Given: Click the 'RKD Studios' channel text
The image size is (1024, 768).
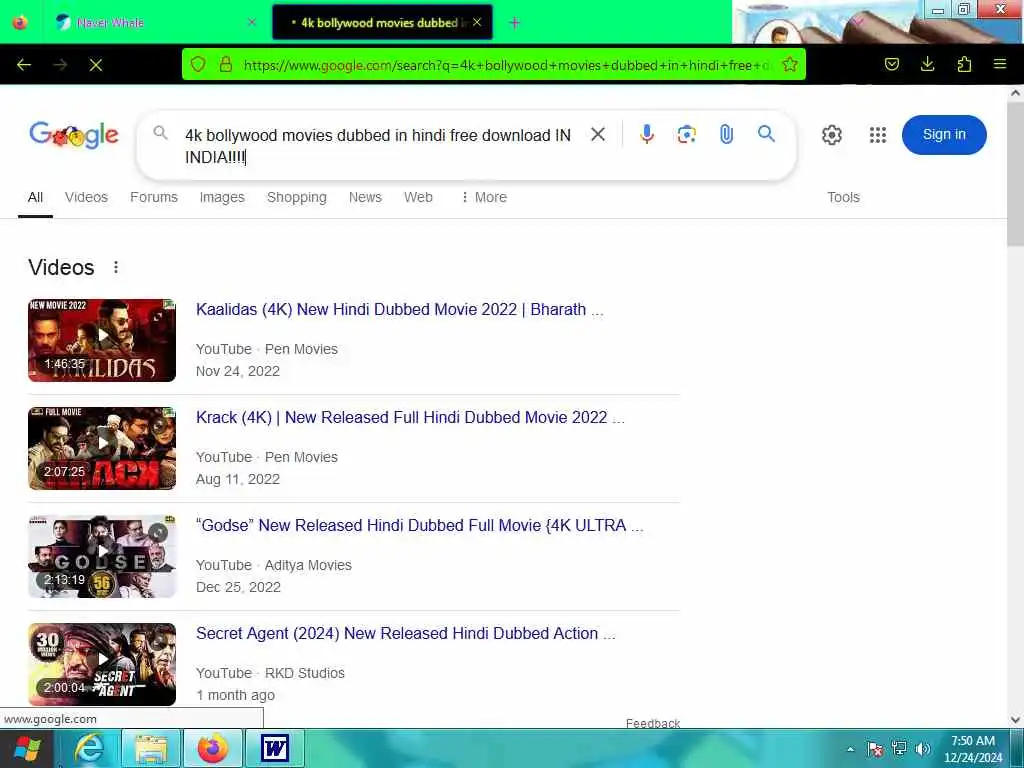Looking at the screenshot, I should [304, 673].
